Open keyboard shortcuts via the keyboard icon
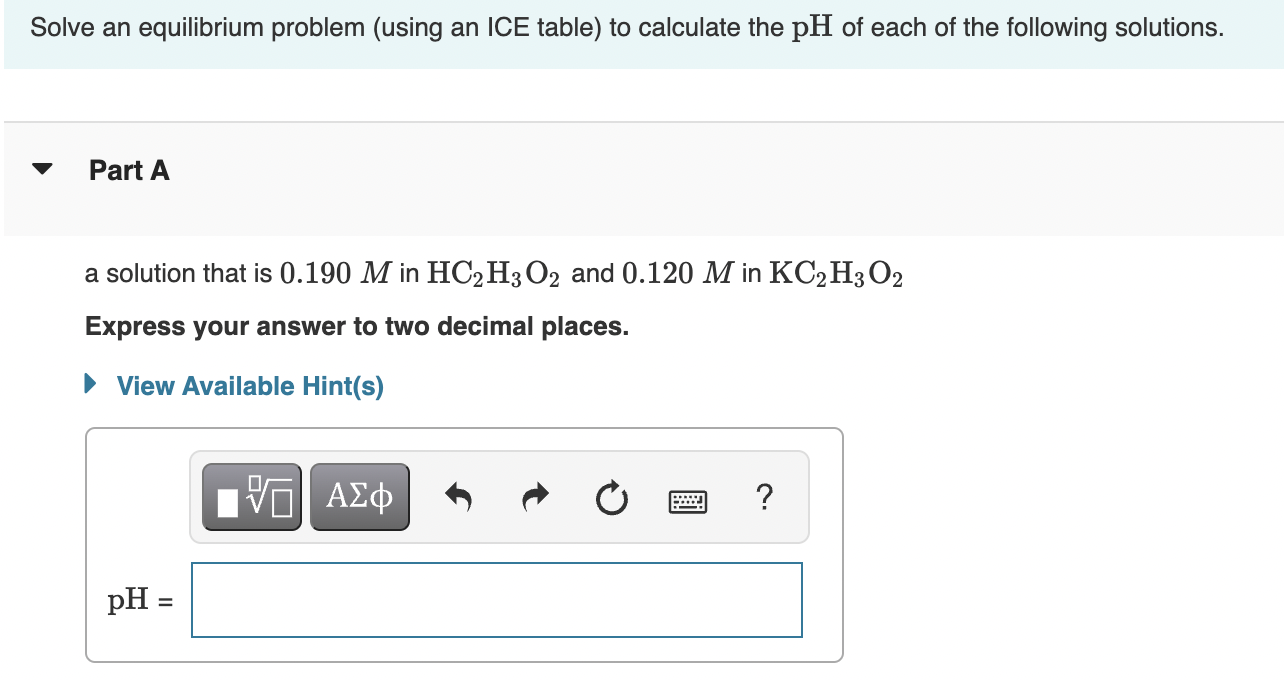Image resolution: width=1284 pixels, height=680 pixels. pyautogui.click(x=689, y=497)
